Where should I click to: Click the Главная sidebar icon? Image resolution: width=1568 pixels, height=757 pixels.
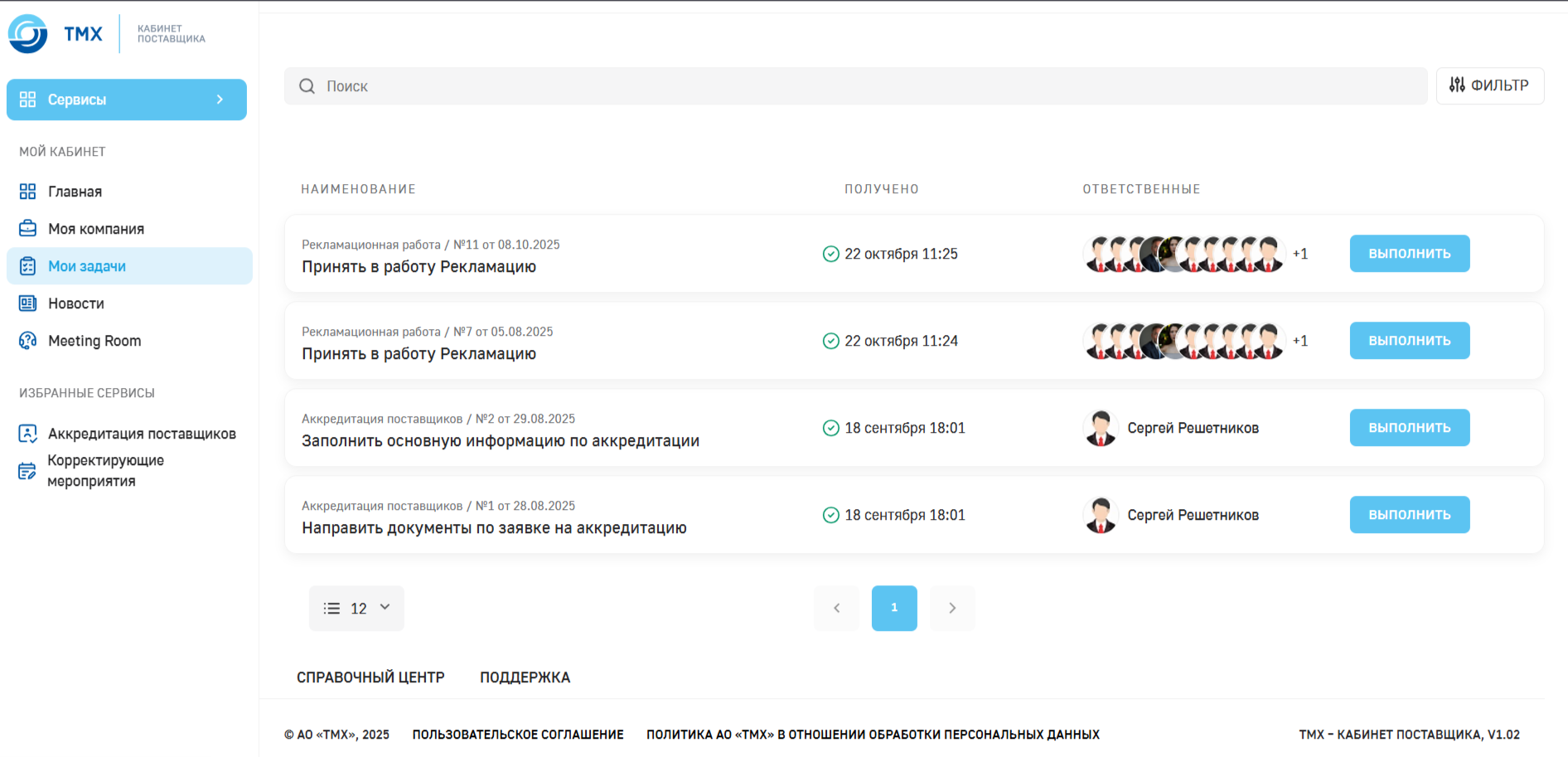point(27,192)
